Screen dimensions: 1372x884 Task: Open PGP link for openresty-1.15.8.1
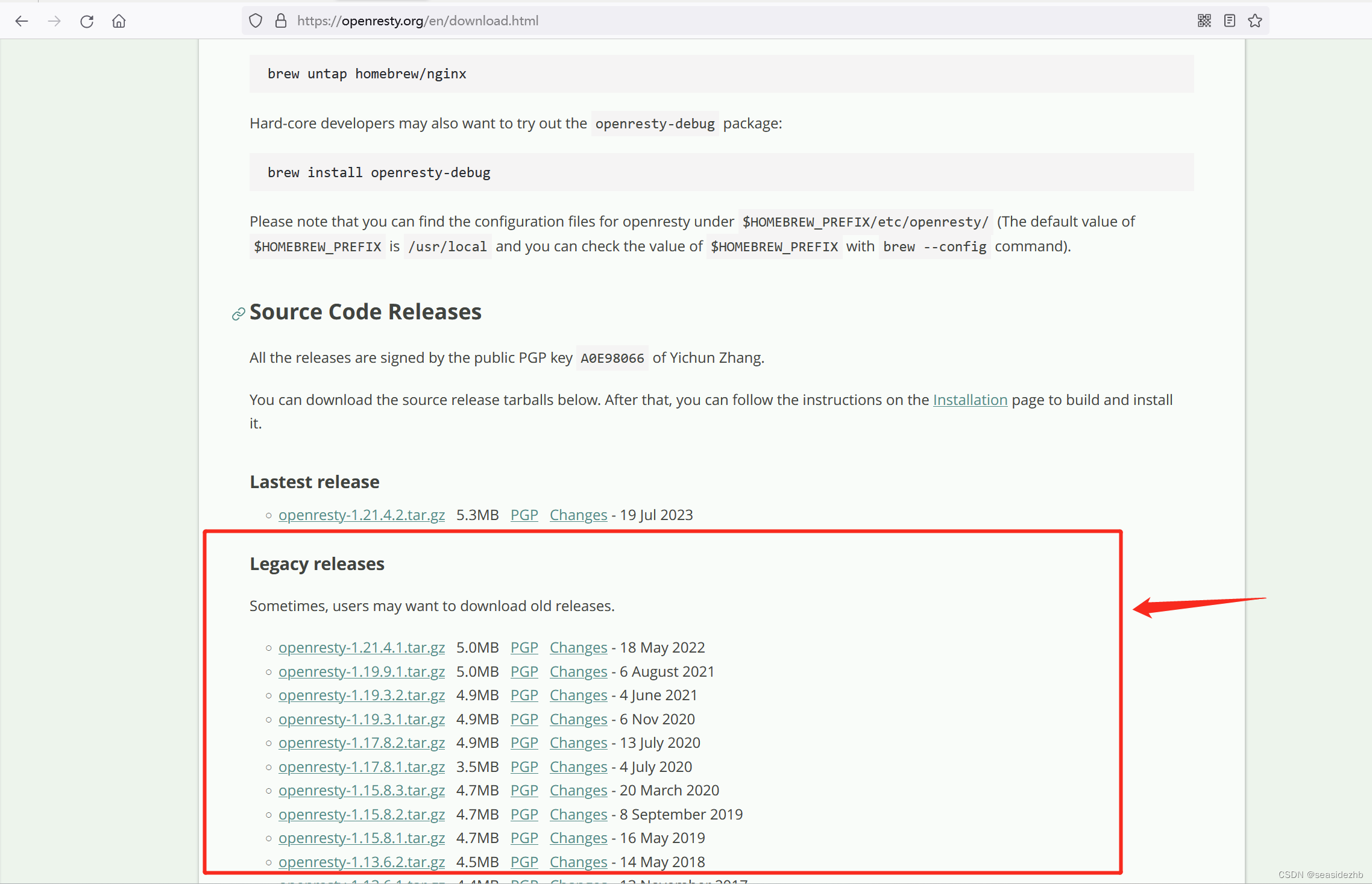(x=524, y=838)
